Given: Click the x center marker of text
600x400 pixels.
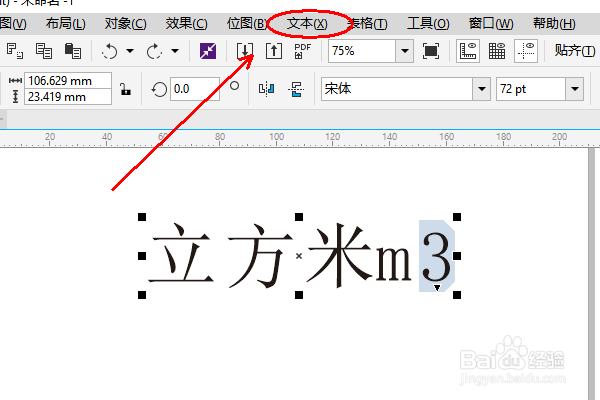Looking at the screenshot, I should 299,256.
